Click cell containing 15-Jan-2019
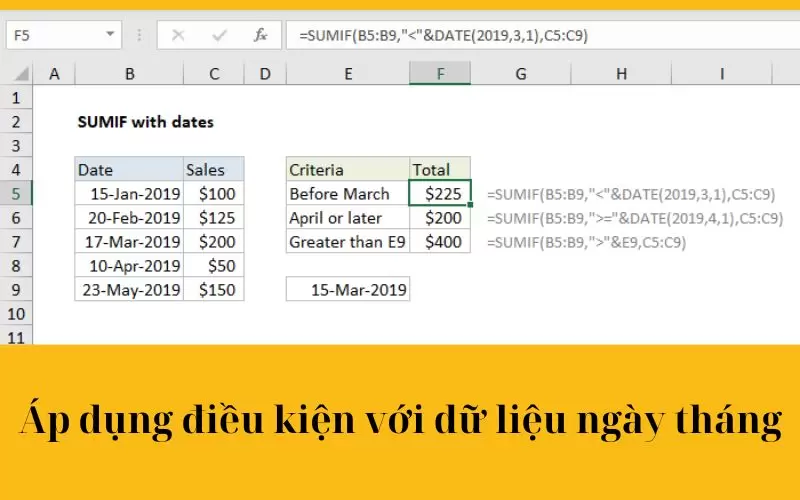The width and height of the screenshot is (800, 500). point(129,193)
